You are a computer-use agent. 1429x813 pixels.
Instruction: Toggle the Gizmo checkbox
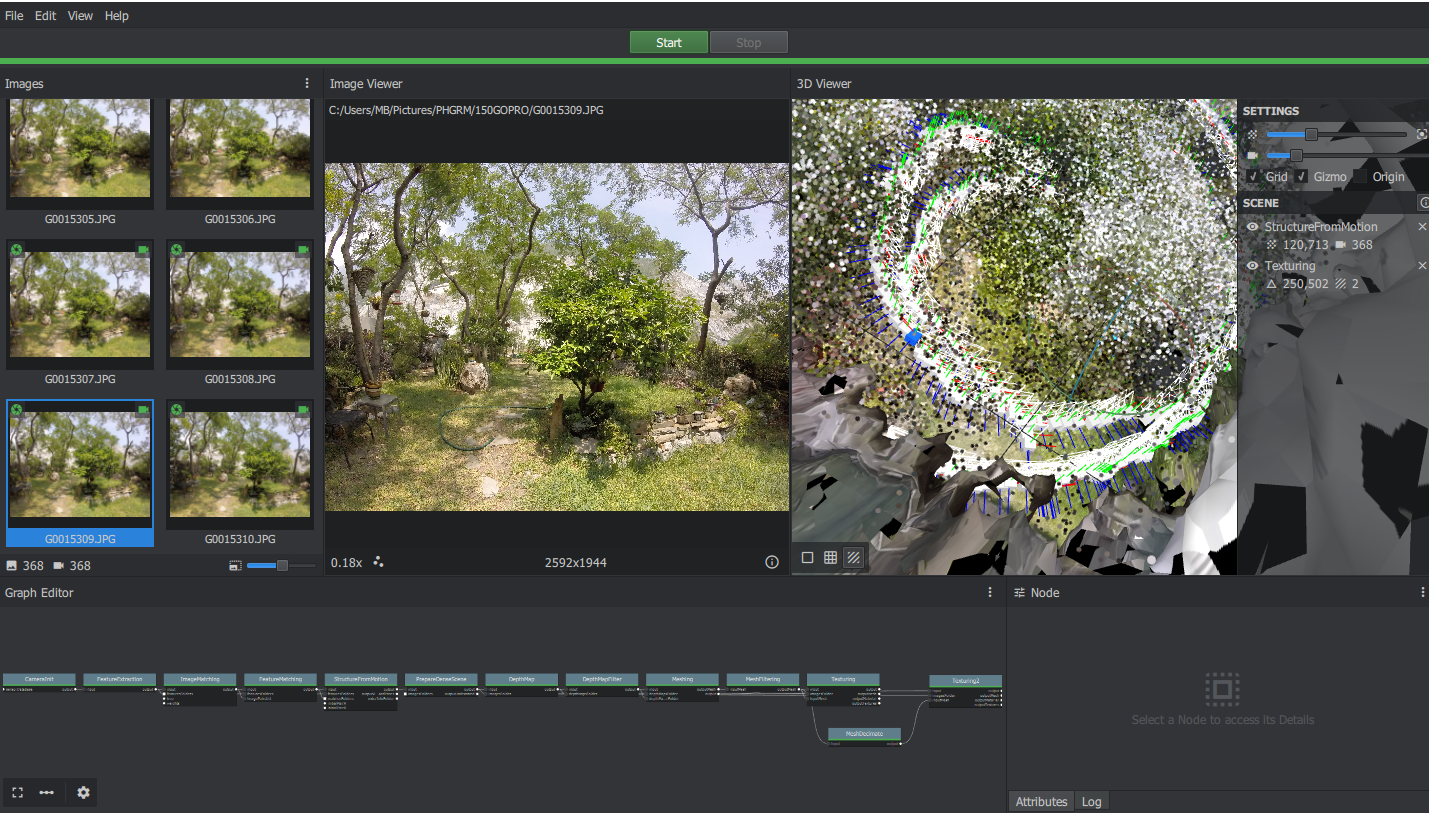(1302, 177)
